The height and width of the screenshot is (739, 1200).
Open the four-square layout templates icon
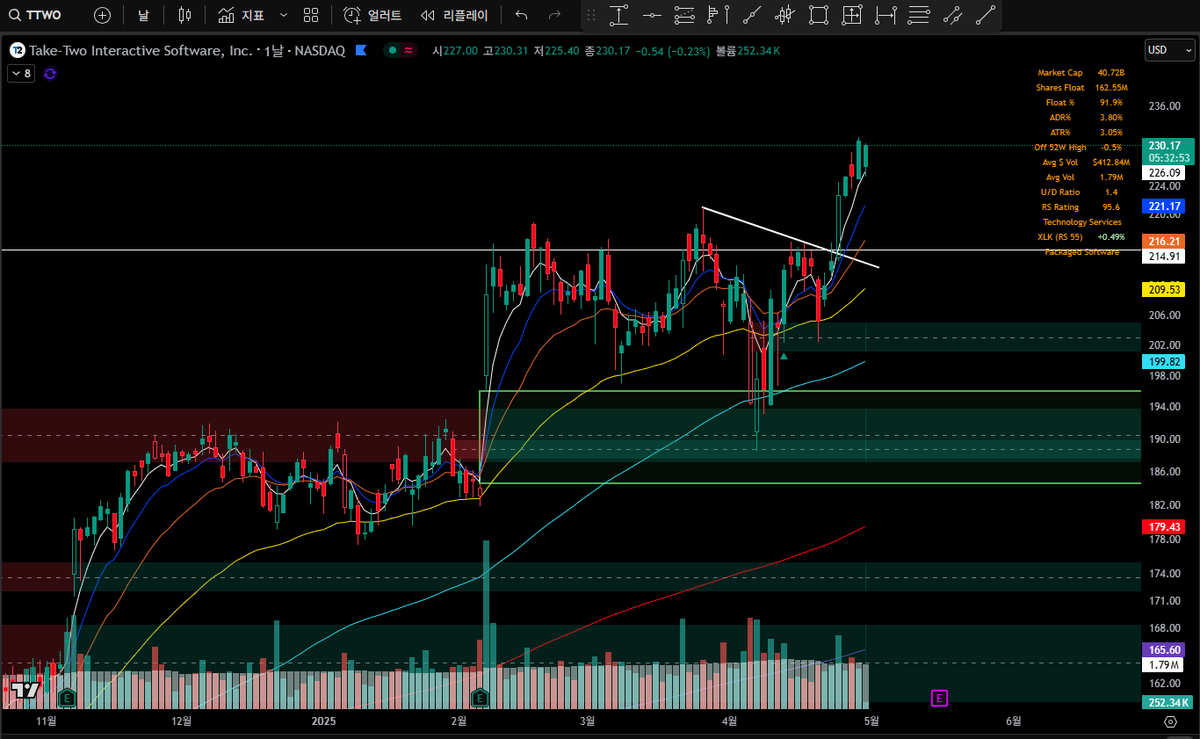click(x=311, y=15)
